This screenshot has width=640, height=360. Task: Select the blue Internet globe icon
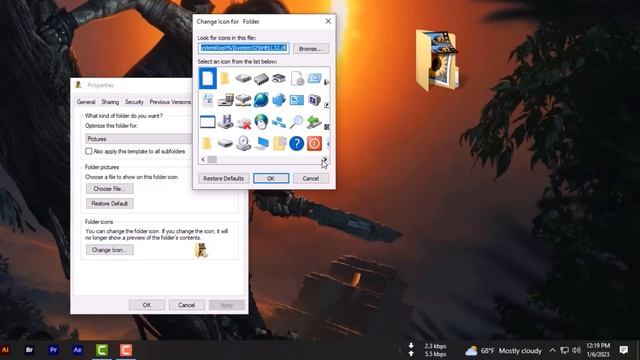261,100
